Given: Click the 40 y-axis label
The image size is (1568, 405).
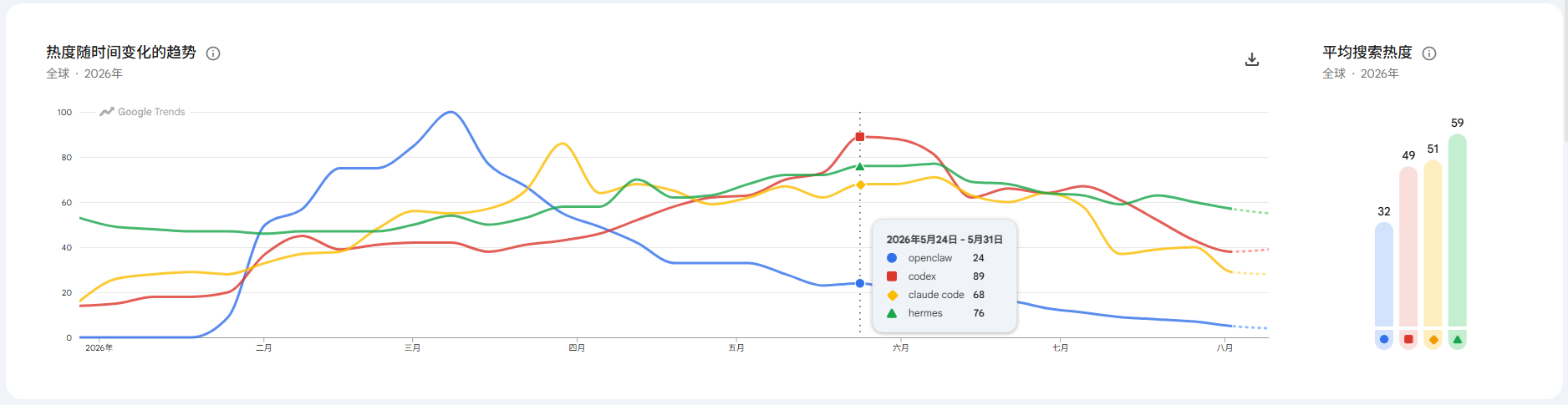Looking at the screenshot, I should [x=67, y=247].
